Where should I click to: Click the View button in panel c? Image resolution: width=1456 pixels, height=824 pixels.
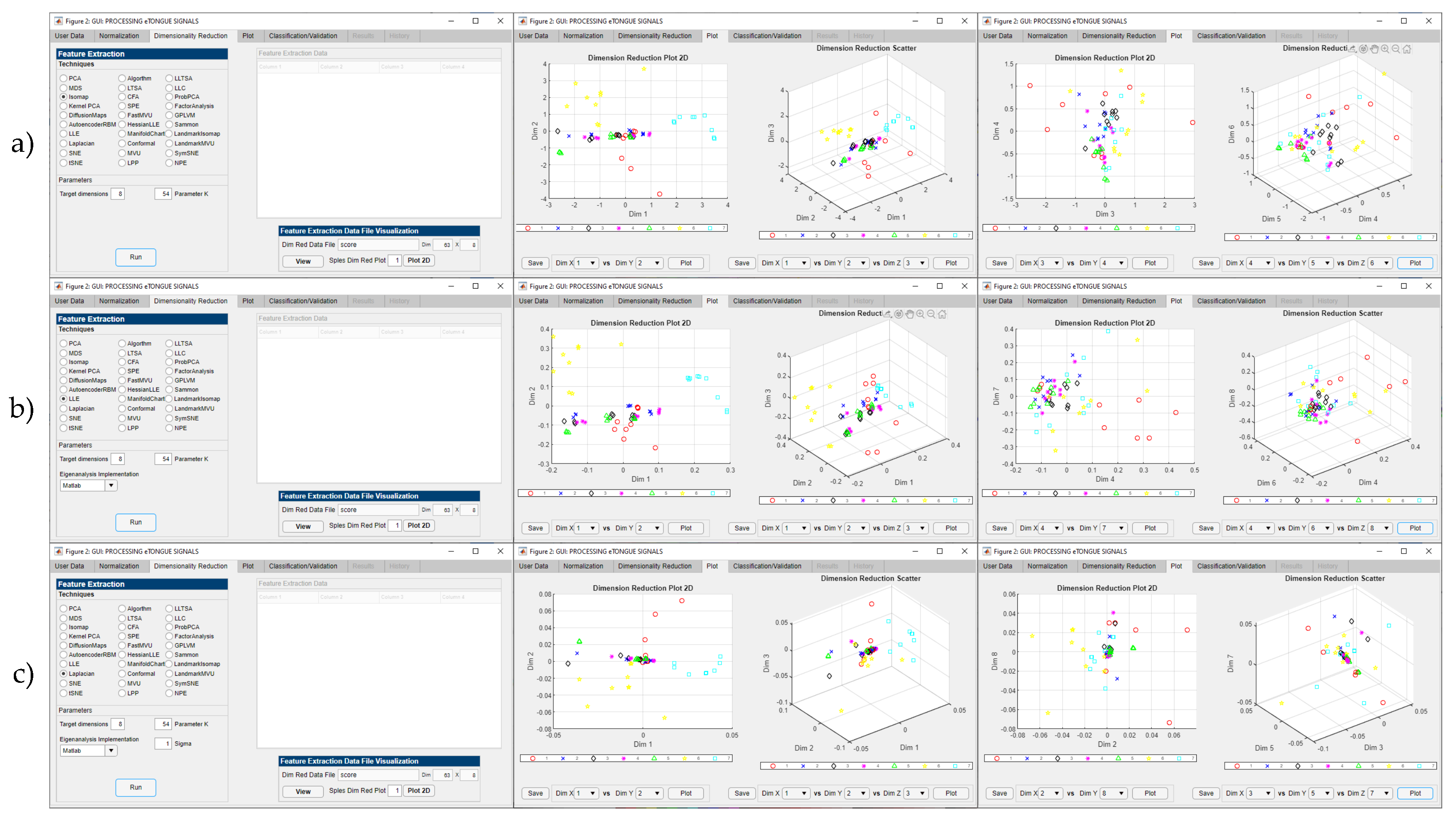(303, 791)
